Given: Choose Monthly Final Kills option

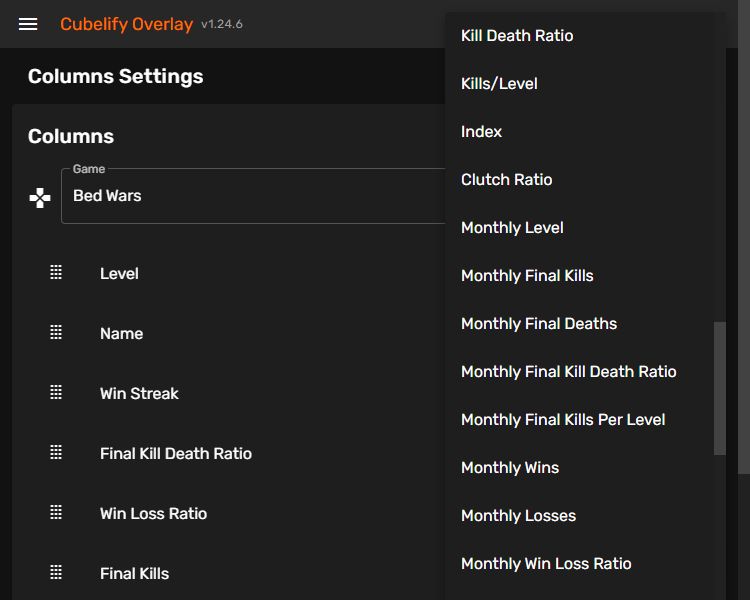Looking at the screenshot, I should [527, 276].
